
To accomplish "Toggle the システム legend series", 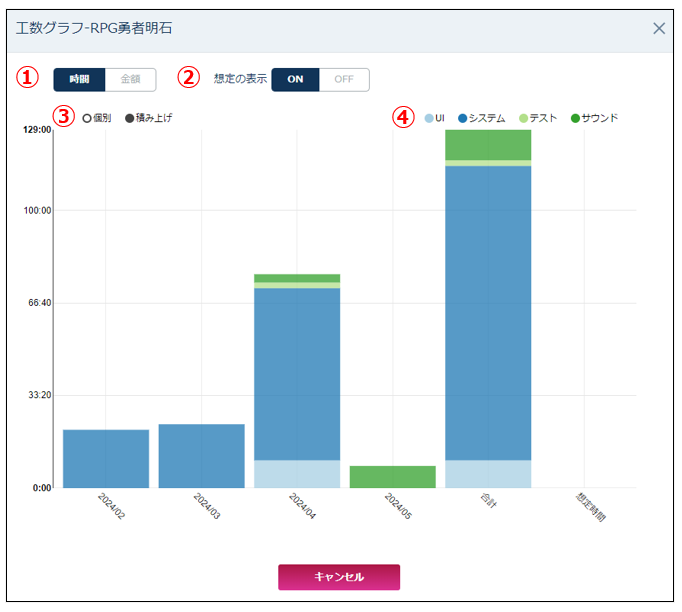I will (x=482, y=118).
